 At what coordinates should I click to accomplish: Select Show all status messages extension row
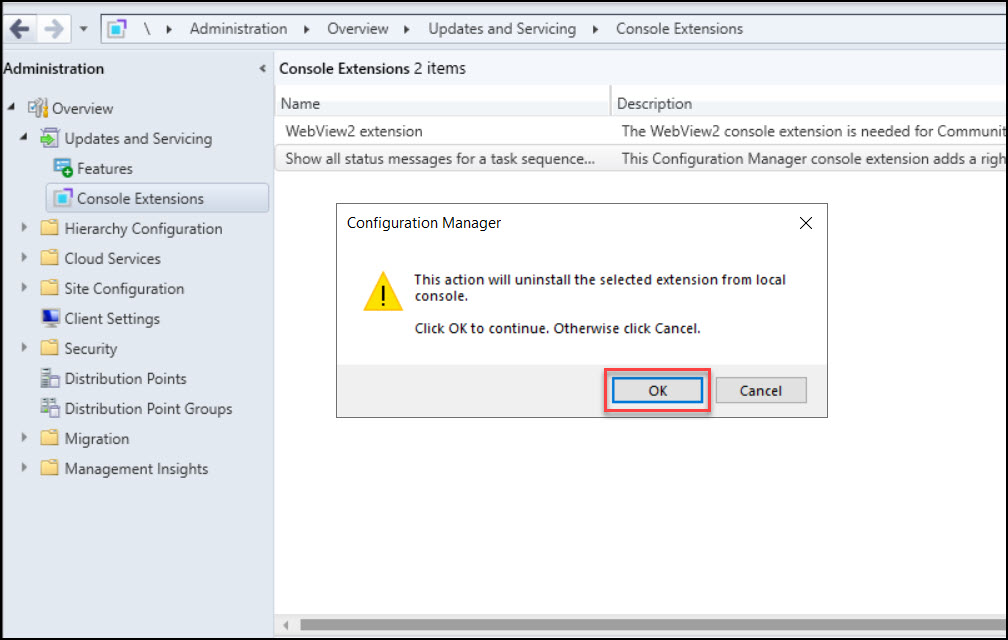click(640, 159)
